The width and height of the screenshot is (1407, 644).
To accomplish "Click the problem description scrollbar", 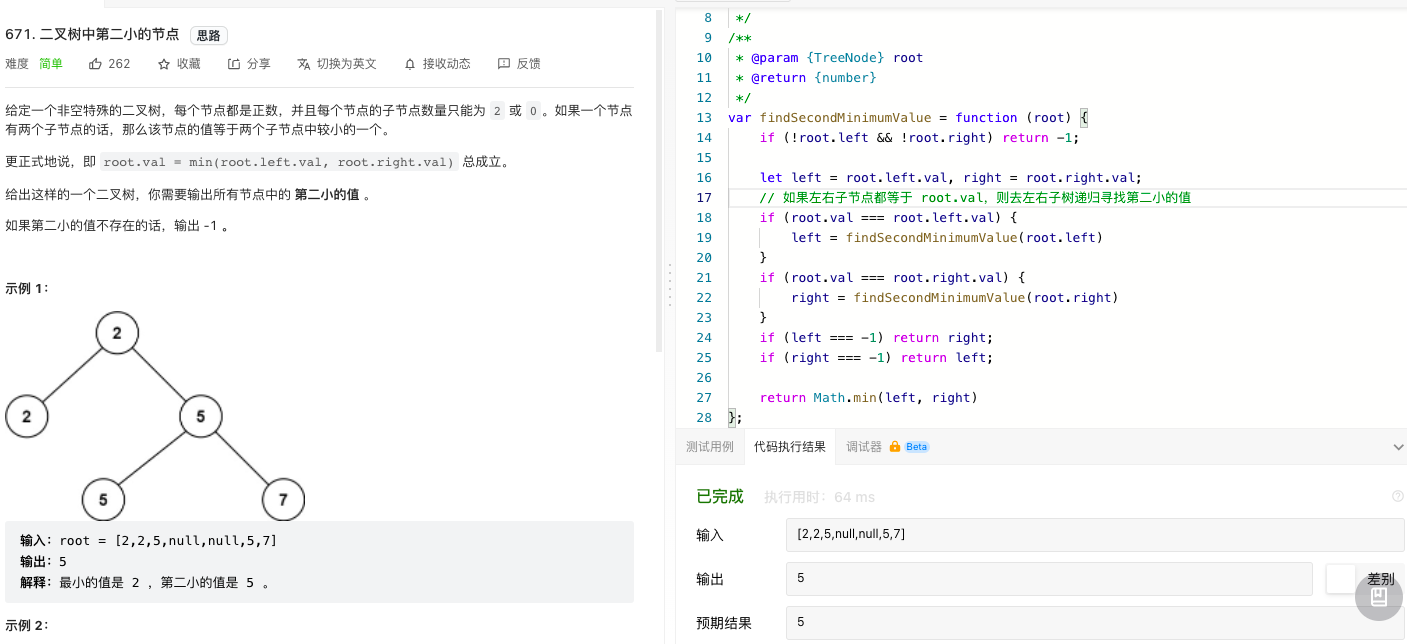I will pyautogui.click(x=659, y=180).
